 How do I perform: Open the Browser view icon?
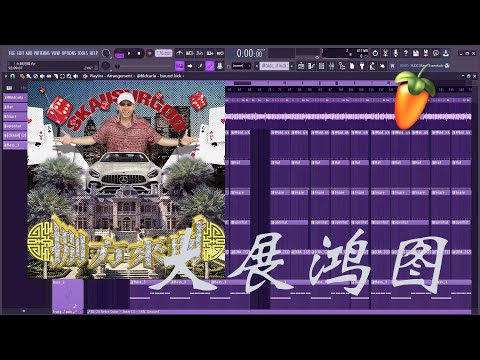[x=342, y=66]
